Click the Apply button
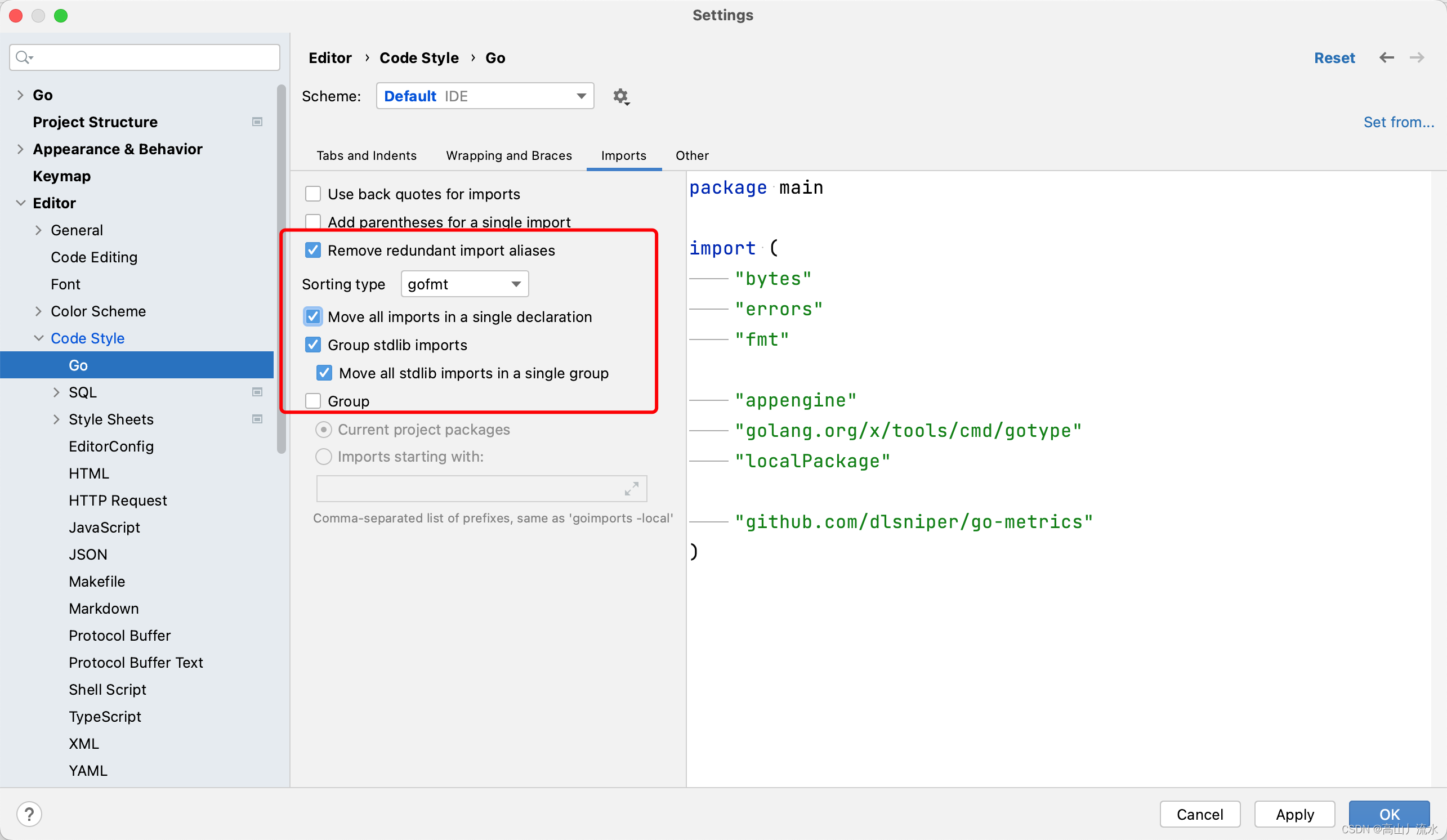 click(x=1294, y=814)
